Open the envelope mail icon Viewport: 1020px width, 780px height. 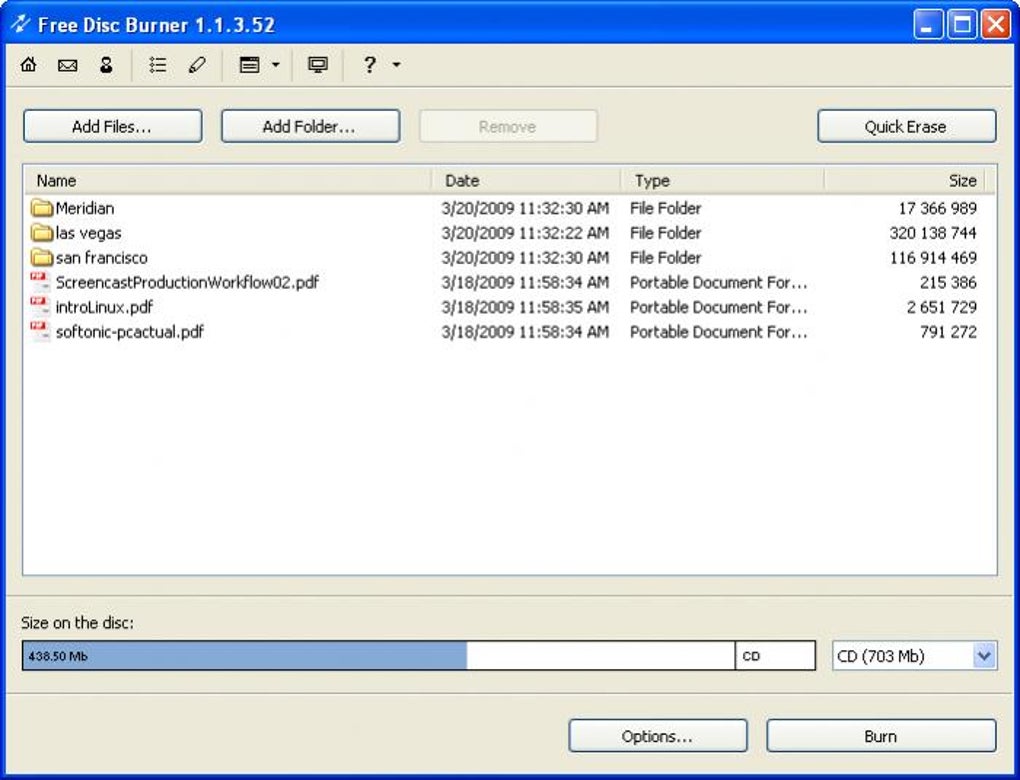(68, 65)
